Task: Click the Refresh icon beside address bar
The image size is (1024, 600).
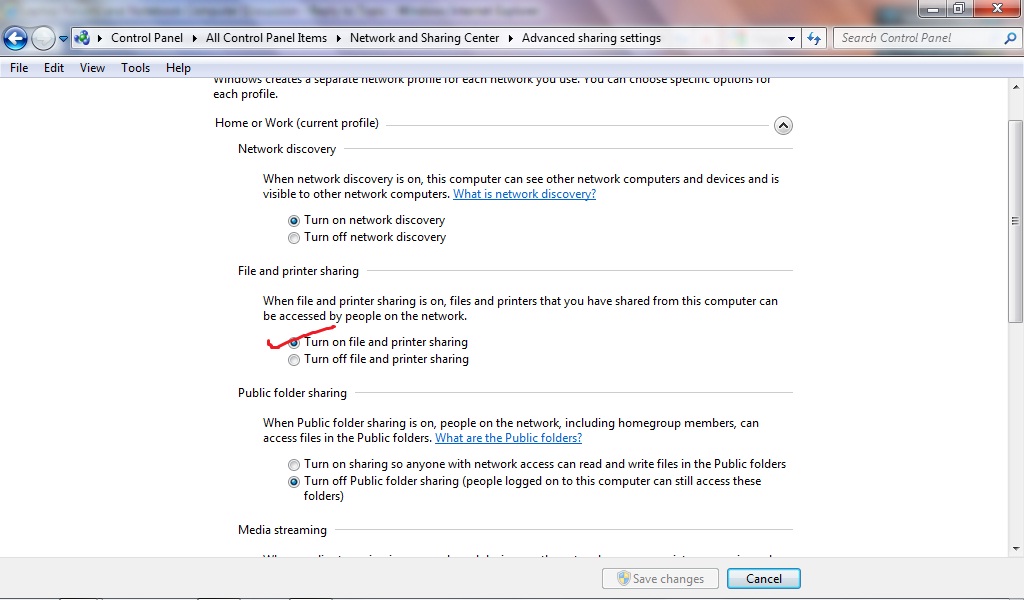Action: (814, 38)
